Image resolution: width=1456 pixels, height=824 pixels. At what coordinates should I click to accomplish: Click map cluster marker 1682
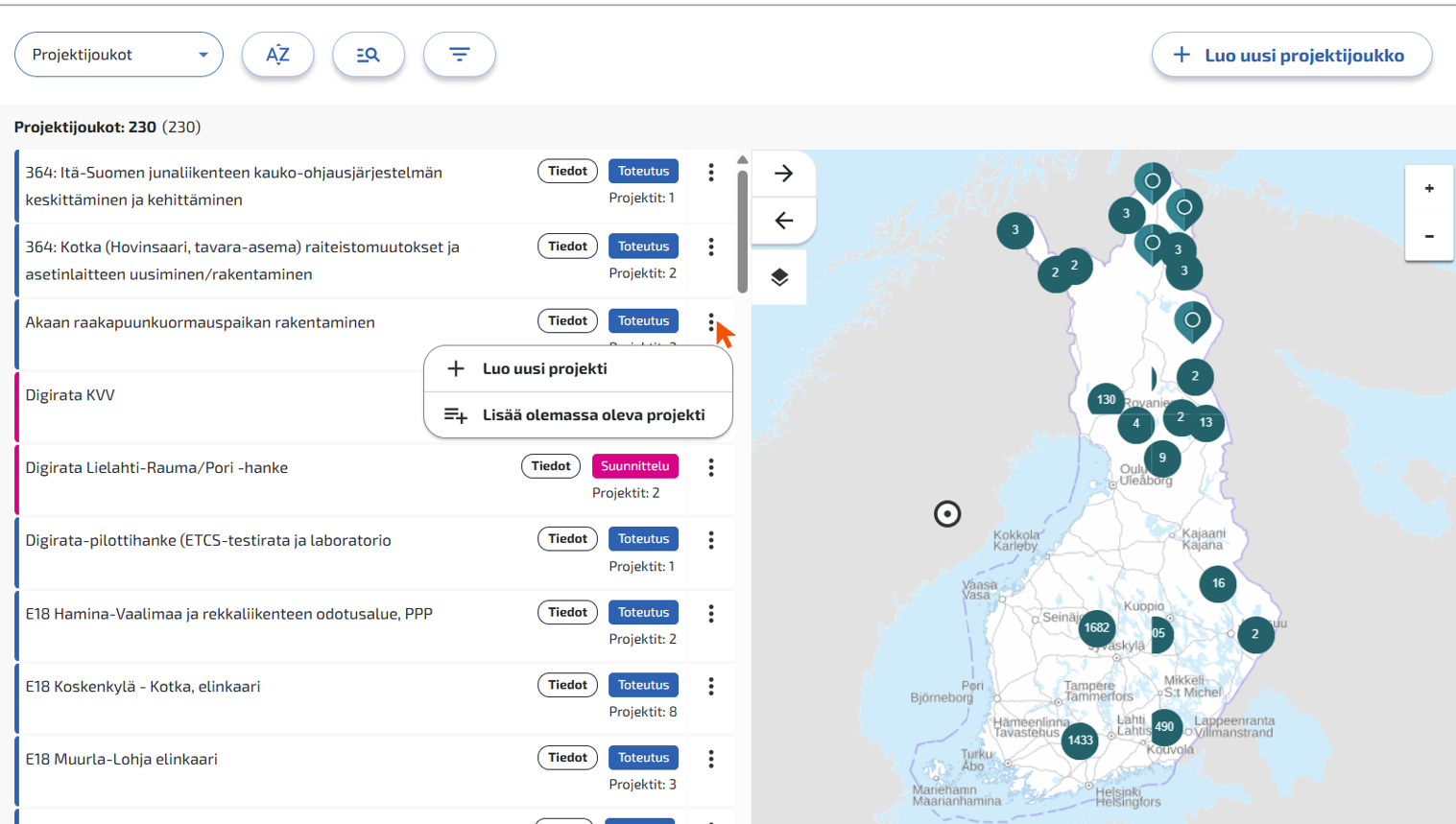(x=1097, y=628)
